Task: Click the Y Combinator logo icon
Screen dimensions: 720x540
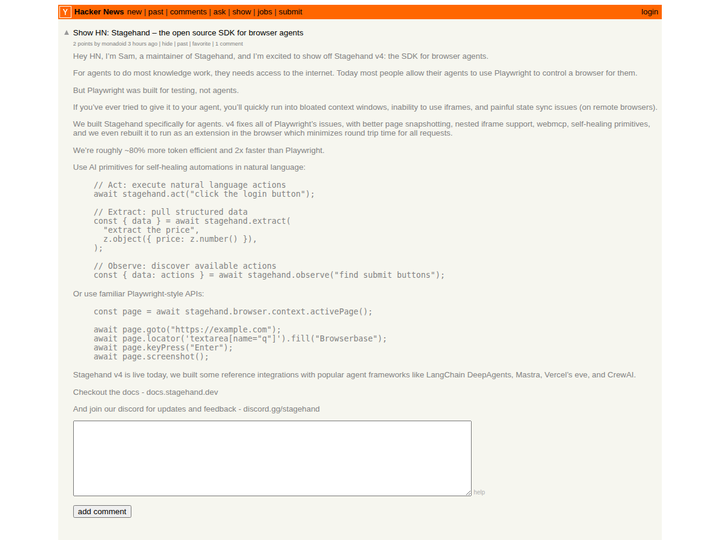Action: tap(65, 12)
